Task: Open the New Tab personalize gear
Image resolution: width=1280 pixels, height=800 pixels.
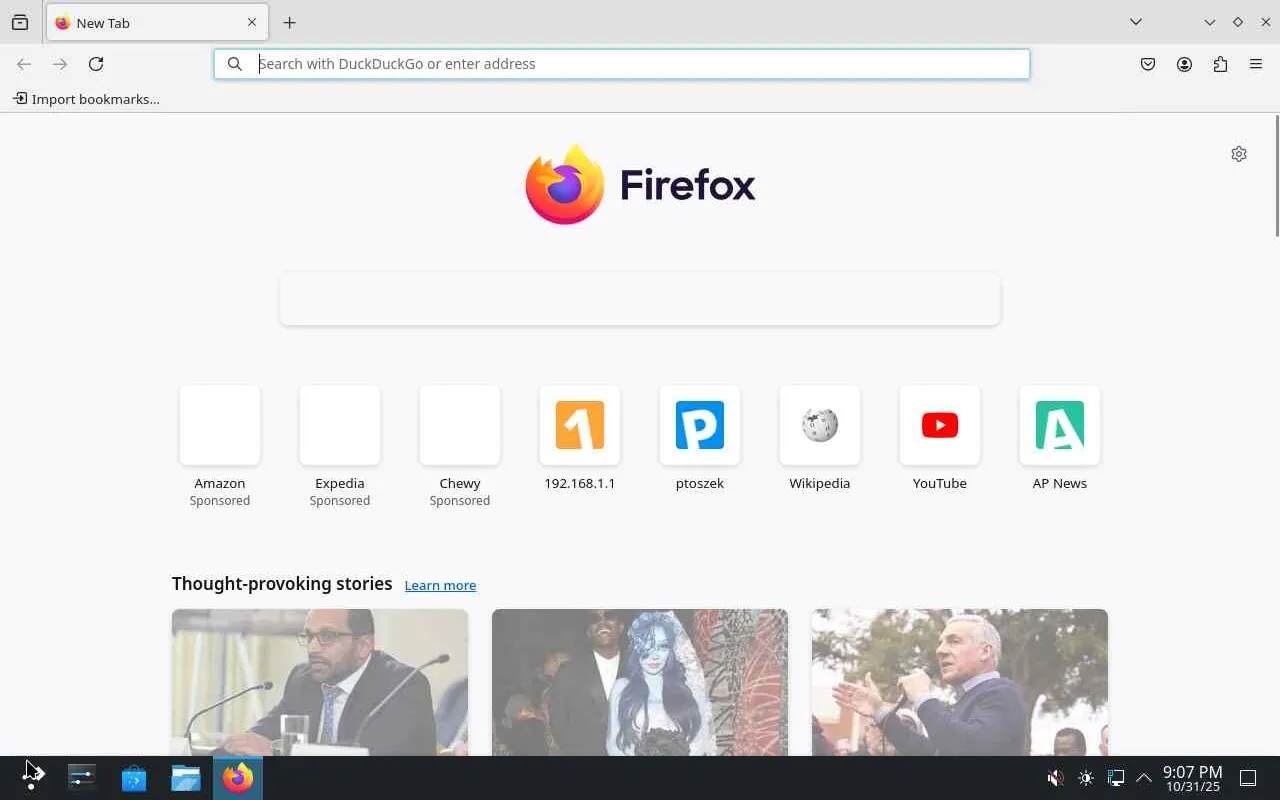Action: [x=1239, y=154]
